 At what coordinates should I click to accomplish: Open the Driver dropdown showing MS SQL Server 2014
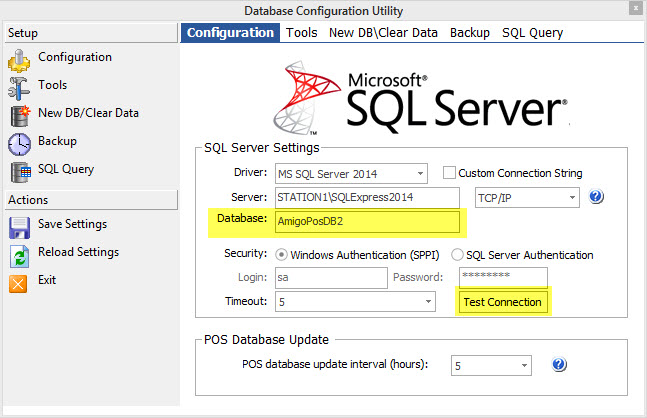point(351,174)
